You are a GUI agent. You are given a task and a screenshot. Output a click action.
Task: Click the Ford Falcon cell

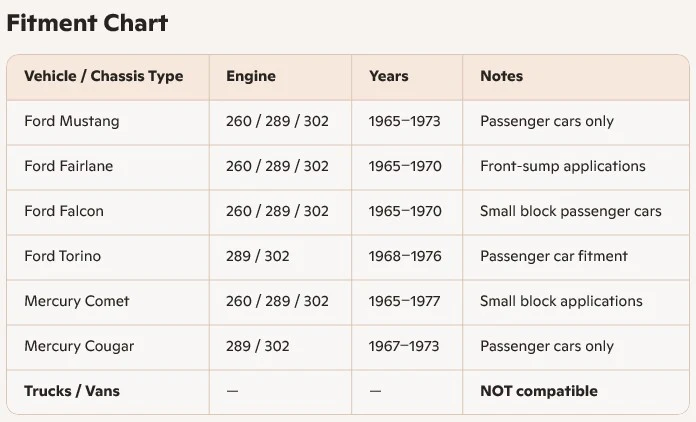(x=64, y=211)
